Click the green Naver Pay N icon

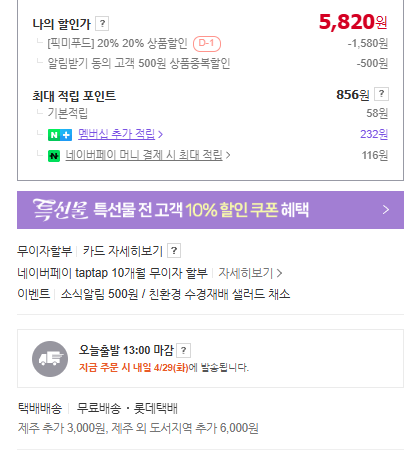click(x=54, y=156)
